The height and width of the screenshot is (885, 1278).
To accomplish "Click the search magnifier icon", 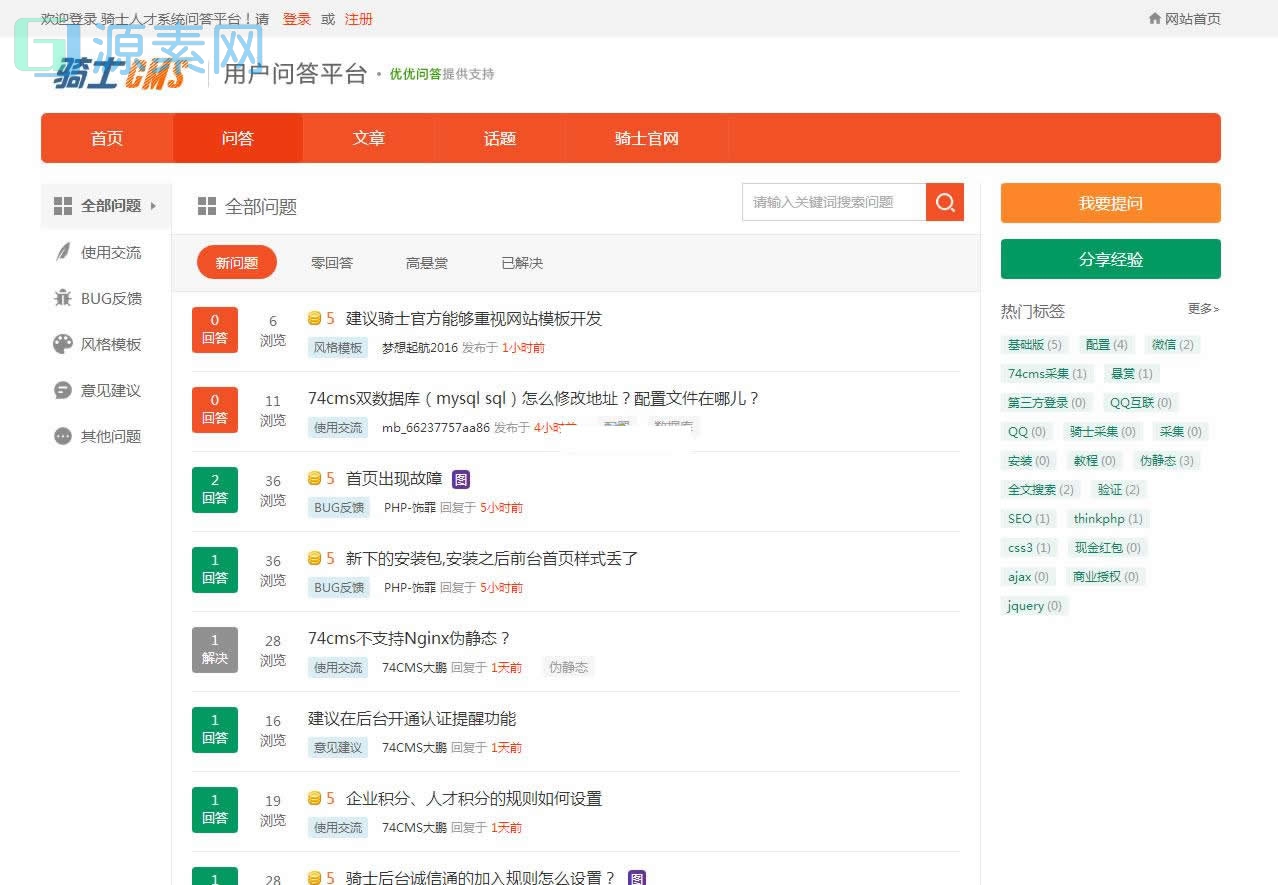I will point(944,202).
